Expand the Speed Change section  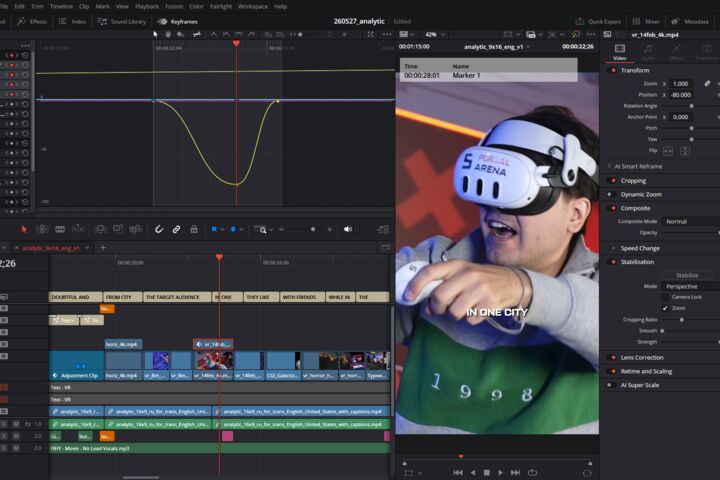click(640, 248)
